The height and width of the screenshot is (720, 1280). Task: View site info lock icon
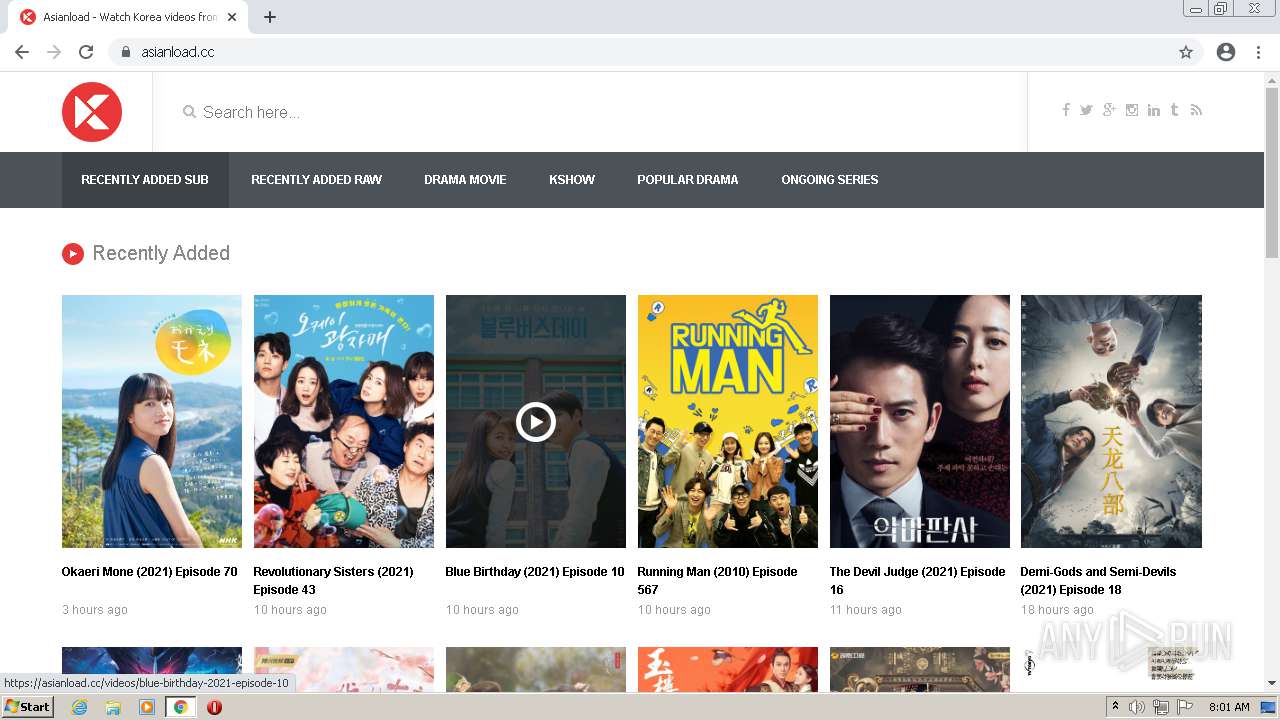126,52
